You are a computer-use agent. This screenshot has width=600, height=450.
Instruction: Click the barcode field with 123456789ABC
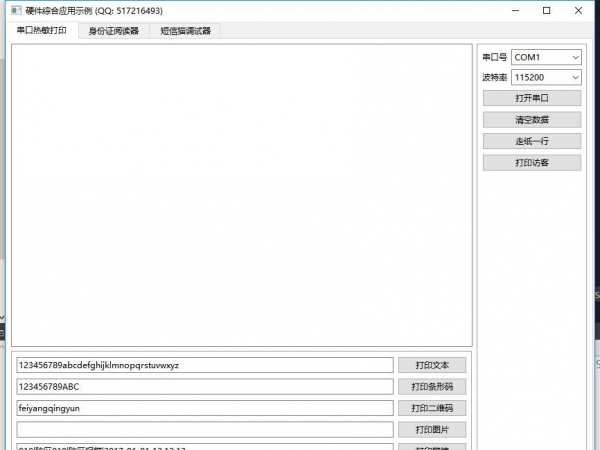pyautogui.click(x=204, y=386)
